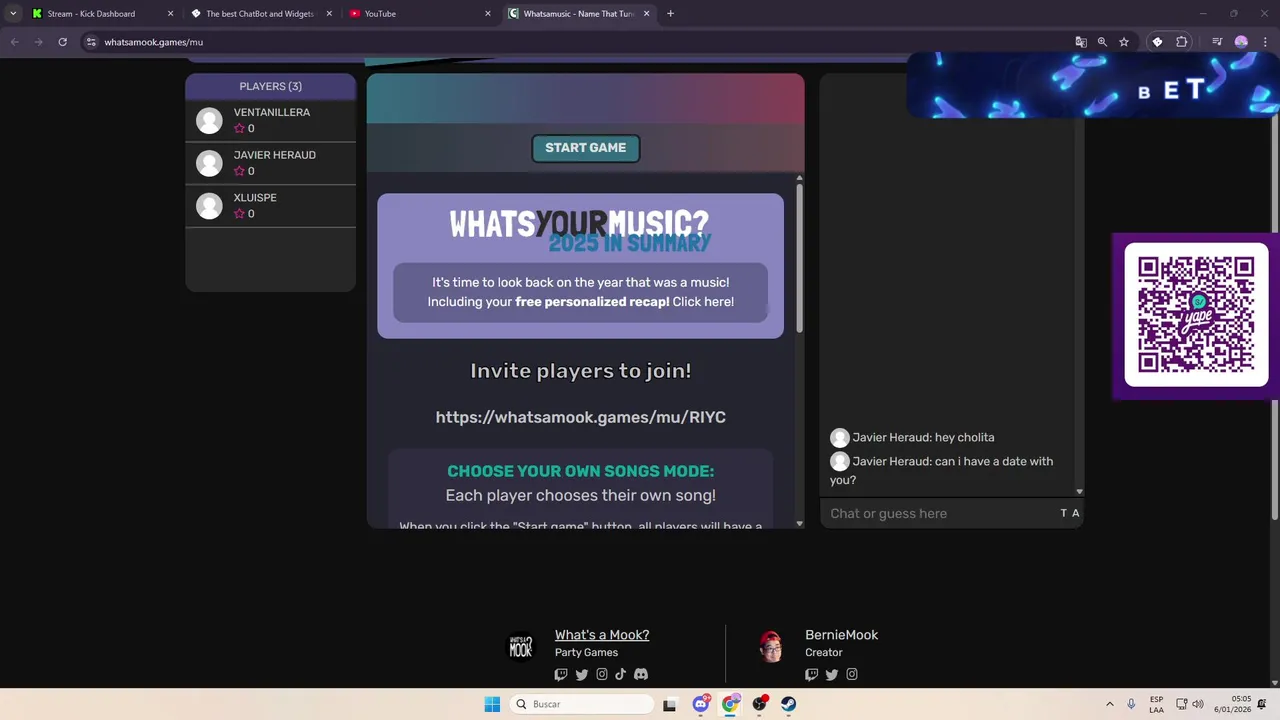Click chat panel scroll down arrow
The image size is (1280, 720).
(x=1079, y=491)
